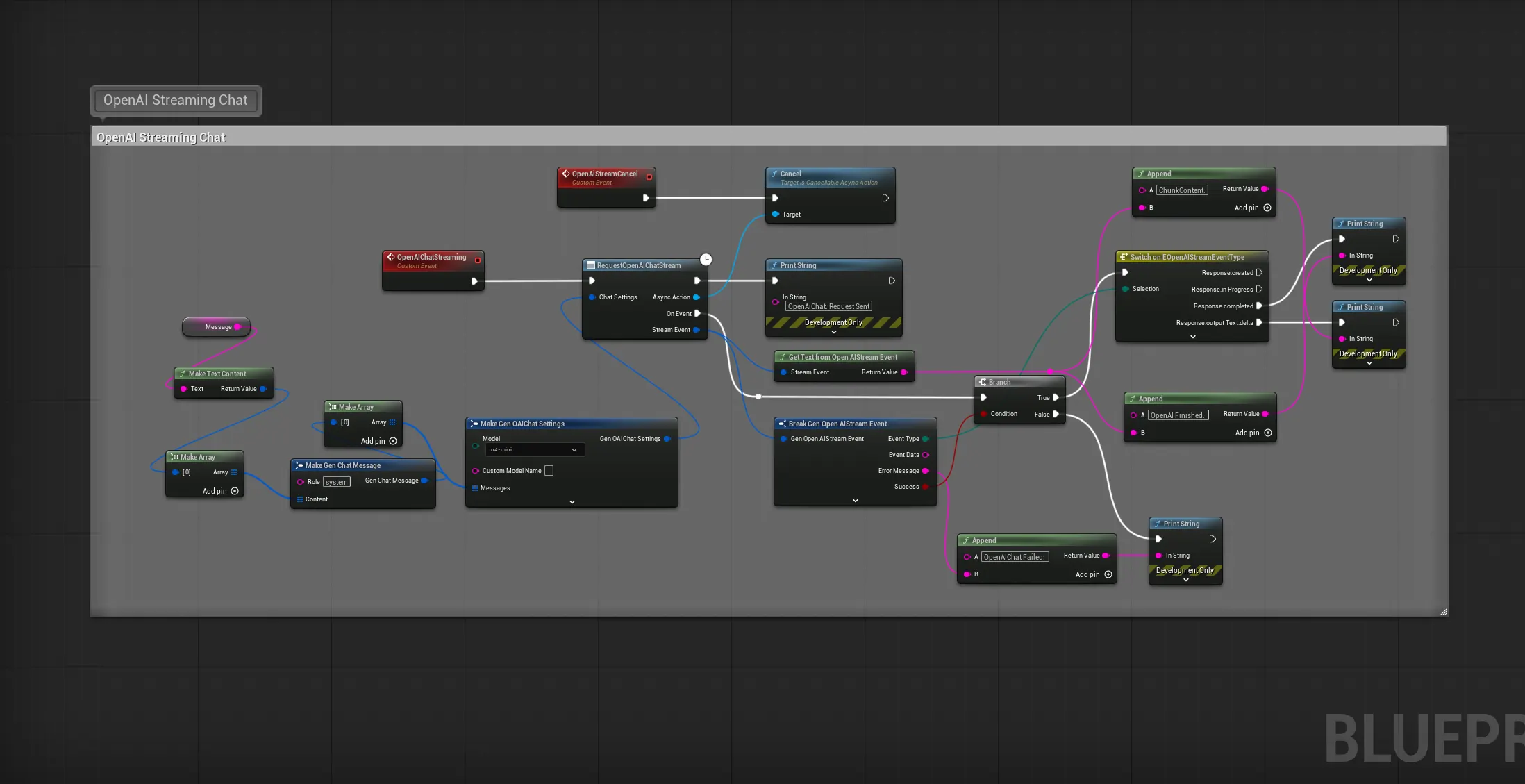
Task: Click the OpenAiStreamCancel event delegate pin
Action: [649, 177]
